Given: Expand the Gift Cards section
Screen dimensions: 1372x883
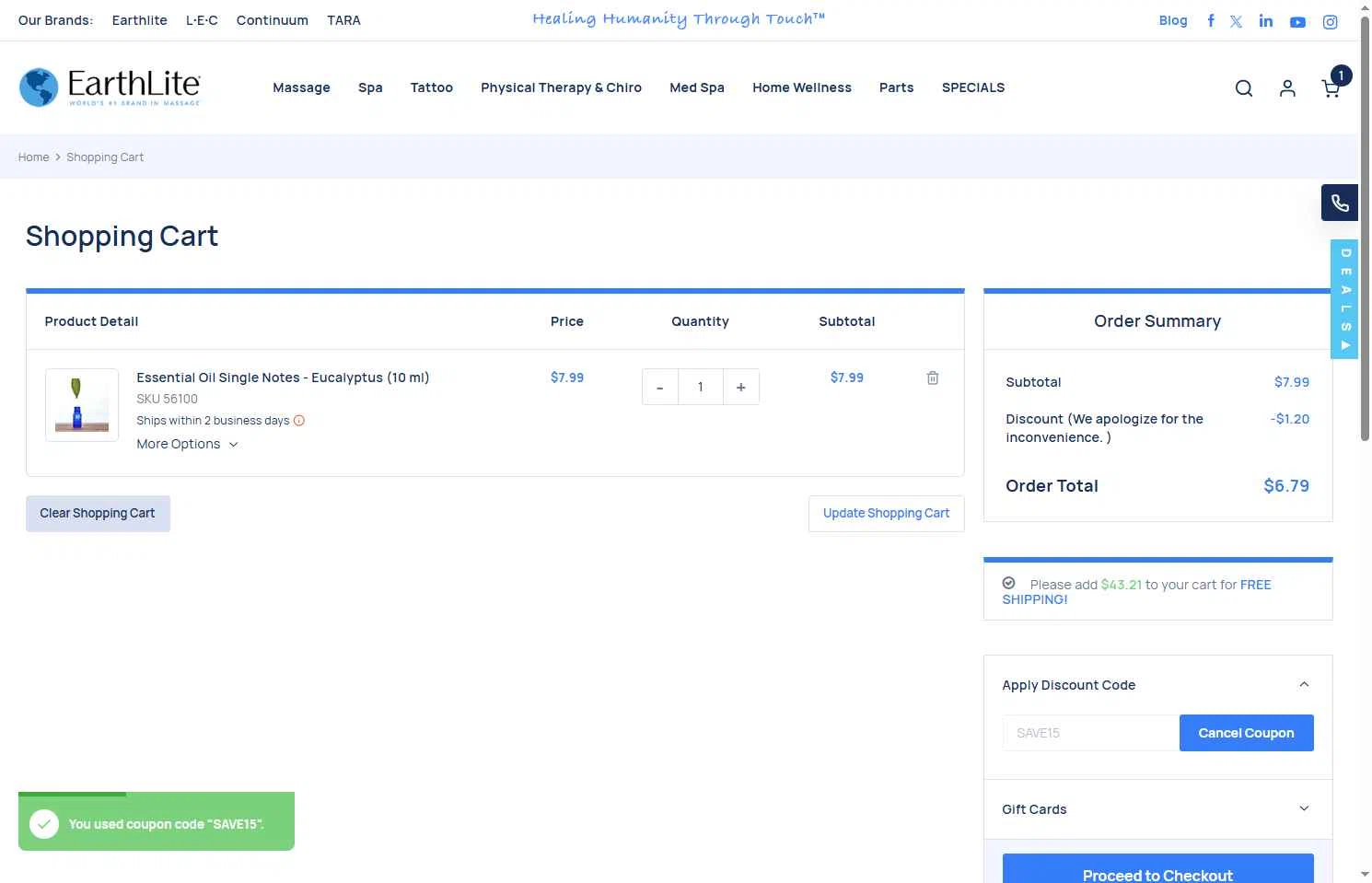Looking at the screenshot, I should (x=1158, y=809).
